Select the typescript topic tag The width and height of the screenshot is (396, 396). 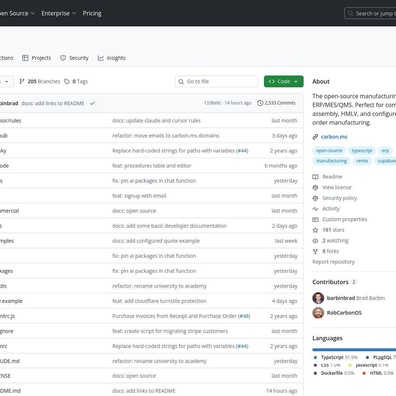click(x=362, y=151)
